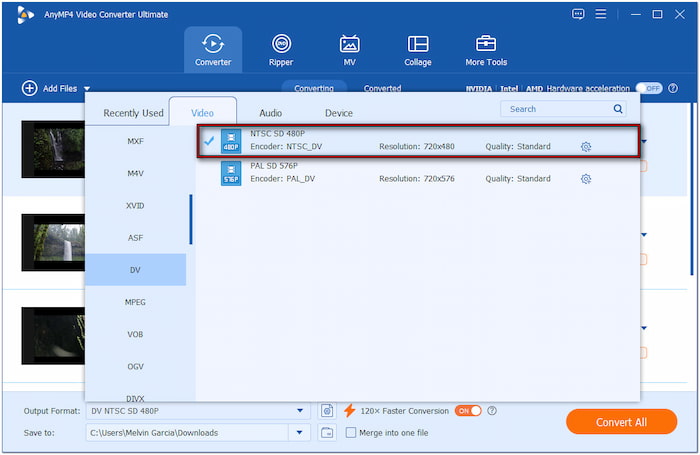Viewport: 700px width, 455px height.
Task: Click the second waterfall video thumbnail
Action: tap(53, 242)
